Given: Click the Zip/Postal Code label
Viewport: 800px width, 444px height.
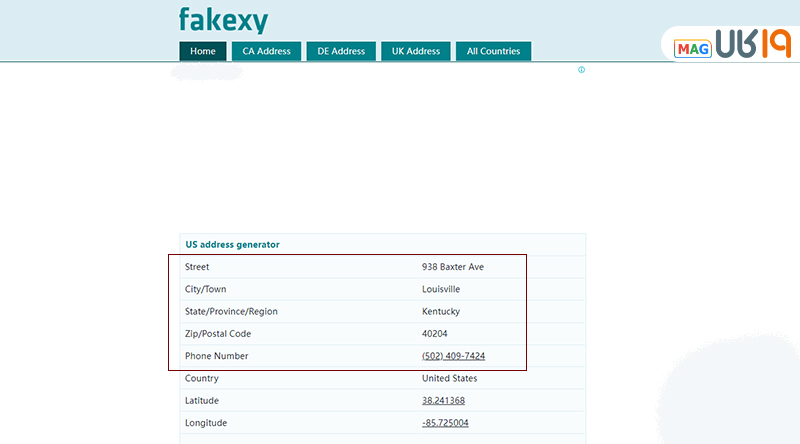Looking at the screenshot, I should pos(217,333).
